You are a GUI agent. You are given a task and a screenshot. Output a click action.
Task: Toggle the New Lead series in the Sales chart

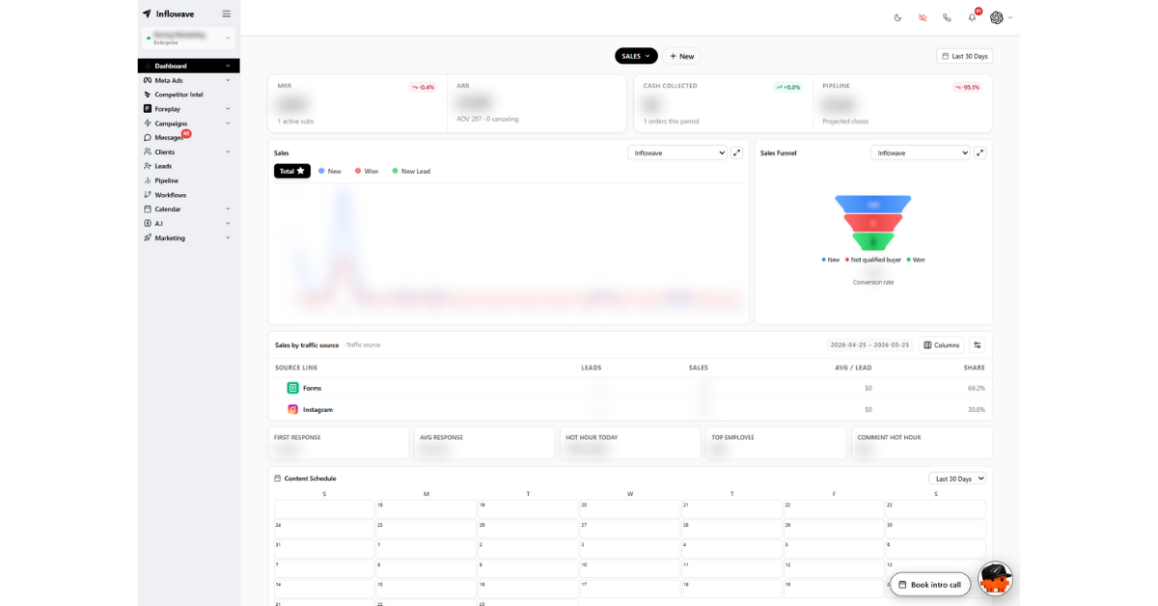411,171
